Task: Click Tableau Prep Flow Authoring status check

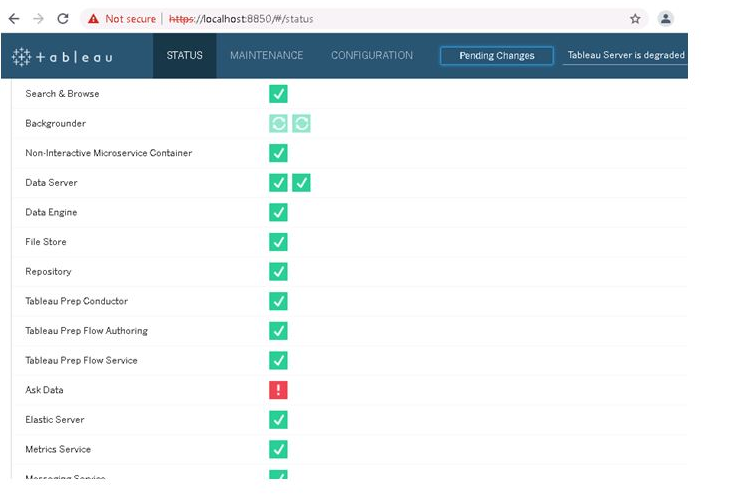Action: click(278, 331)
